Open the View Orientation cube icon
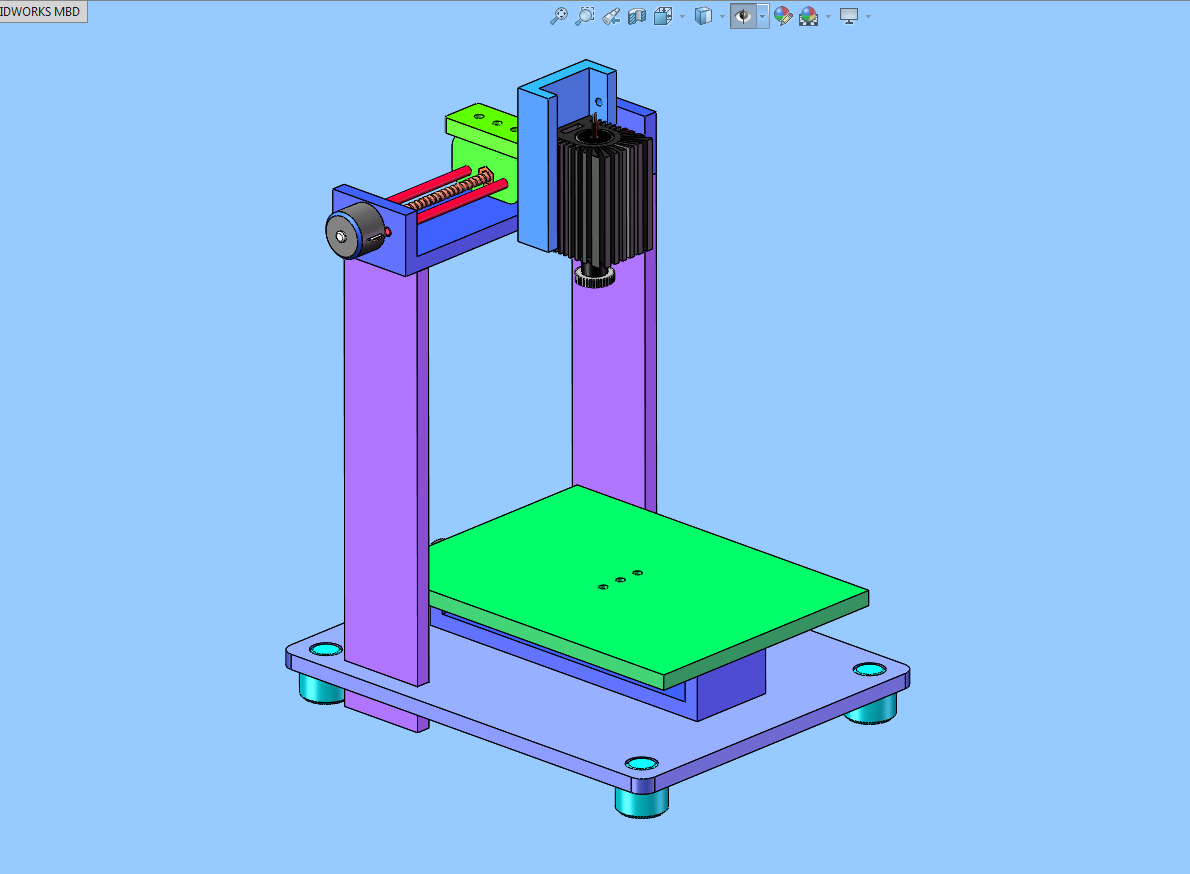1190x874 pixels. click(663, 16)
